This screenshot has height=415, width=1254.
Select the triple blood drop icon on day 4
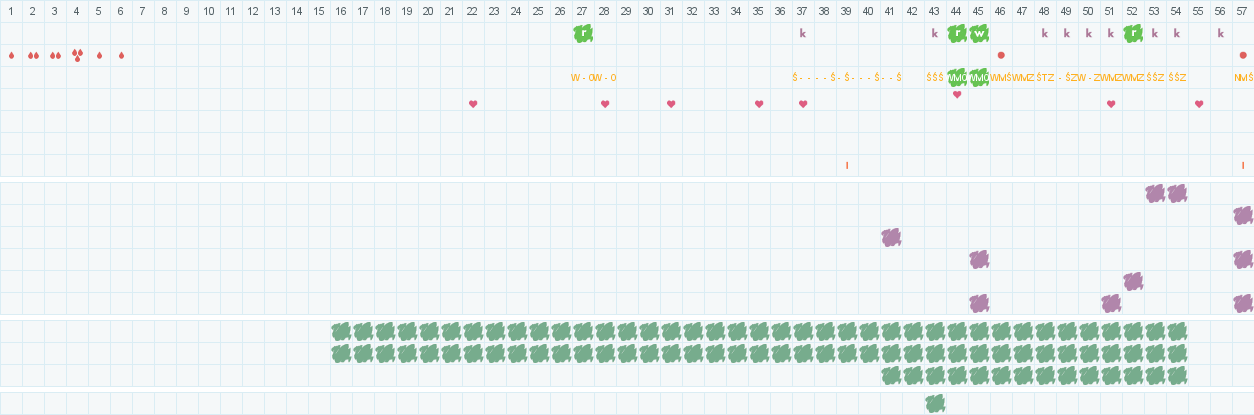click(x=77, y=55)
